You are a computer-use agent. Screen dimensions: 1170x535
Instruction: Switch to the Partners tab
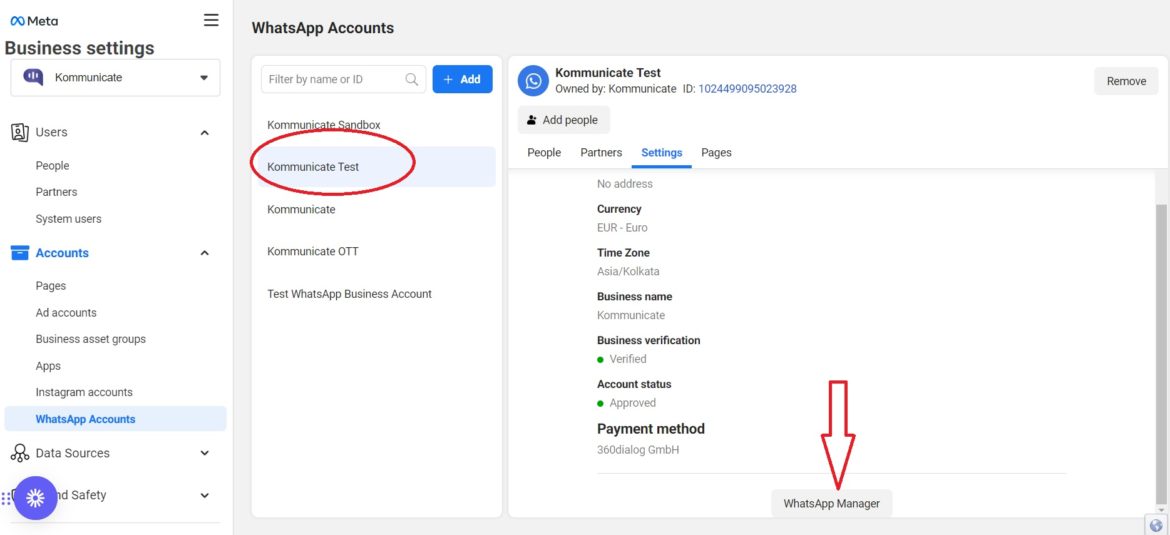tap(601, 153)
